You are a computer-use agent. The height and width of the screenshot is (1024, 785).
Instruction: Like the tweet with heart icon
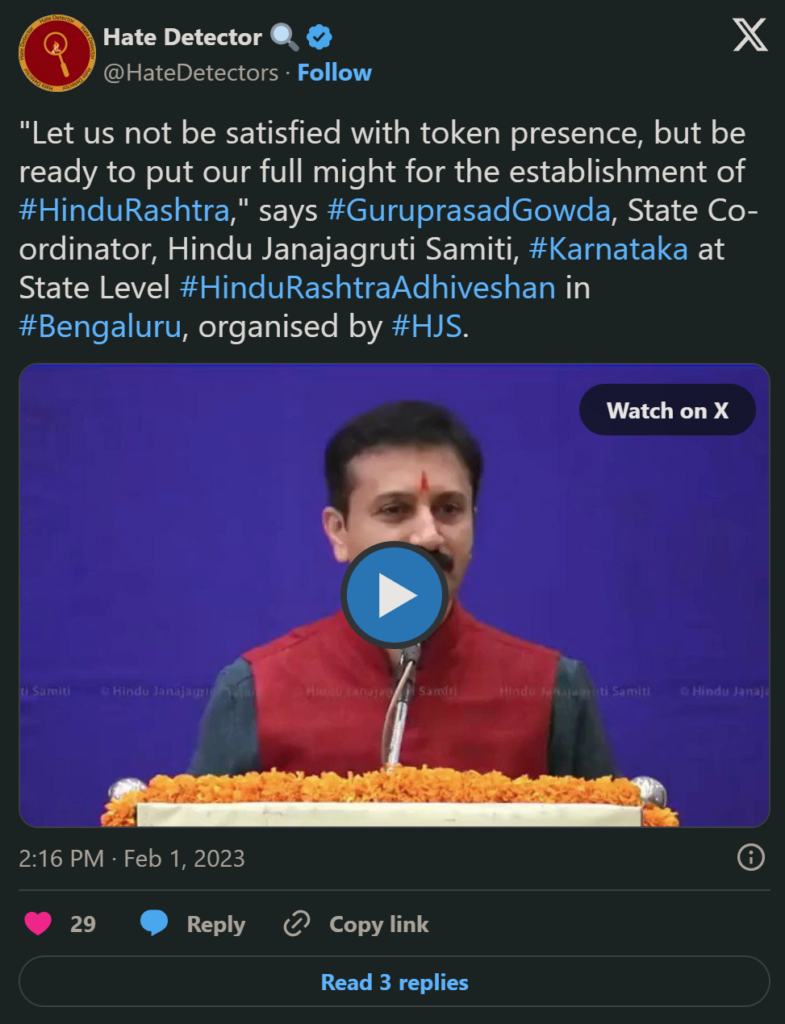[38, 923]
